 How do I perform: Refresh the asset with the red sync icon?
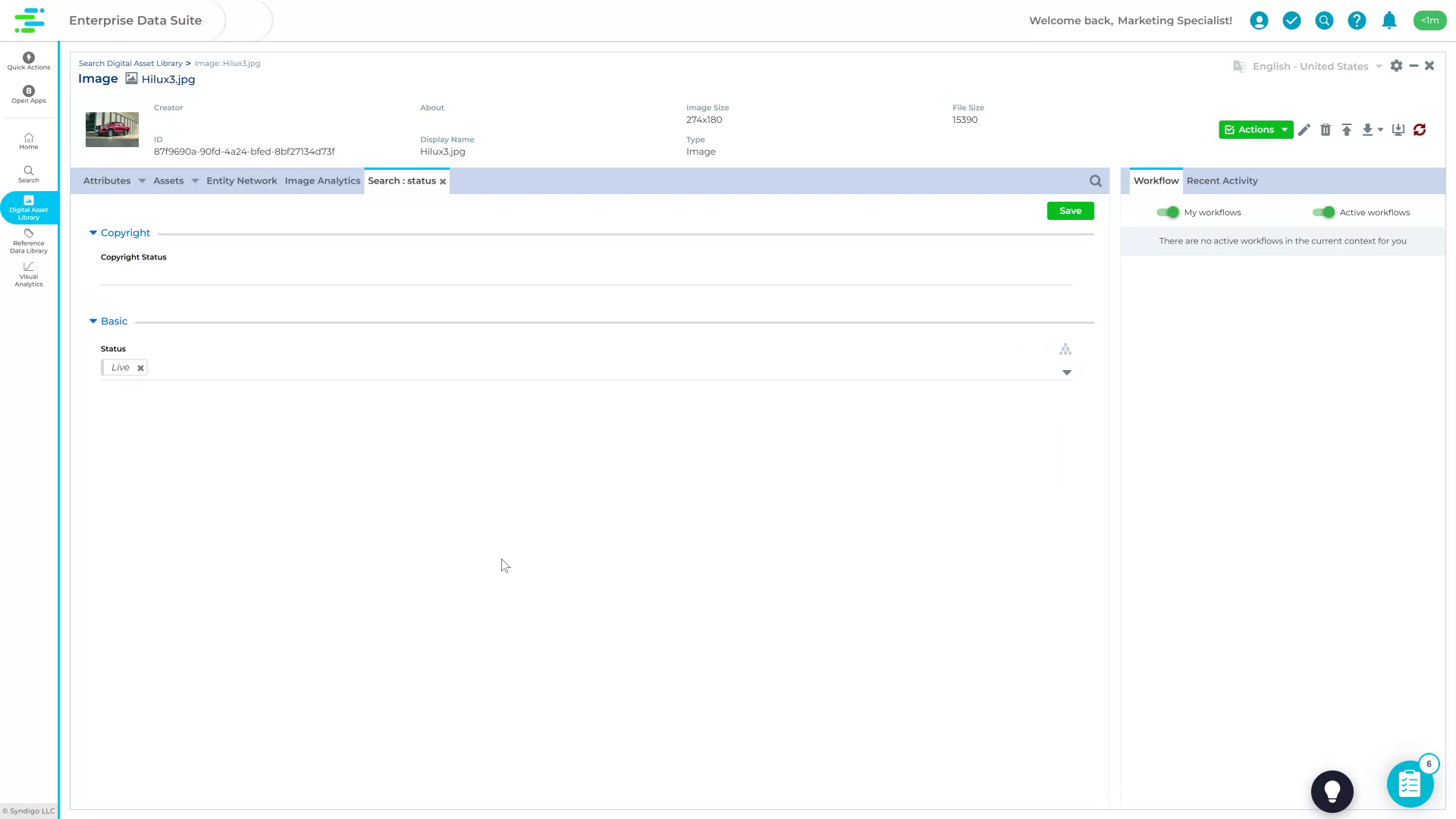point(1420,130)
